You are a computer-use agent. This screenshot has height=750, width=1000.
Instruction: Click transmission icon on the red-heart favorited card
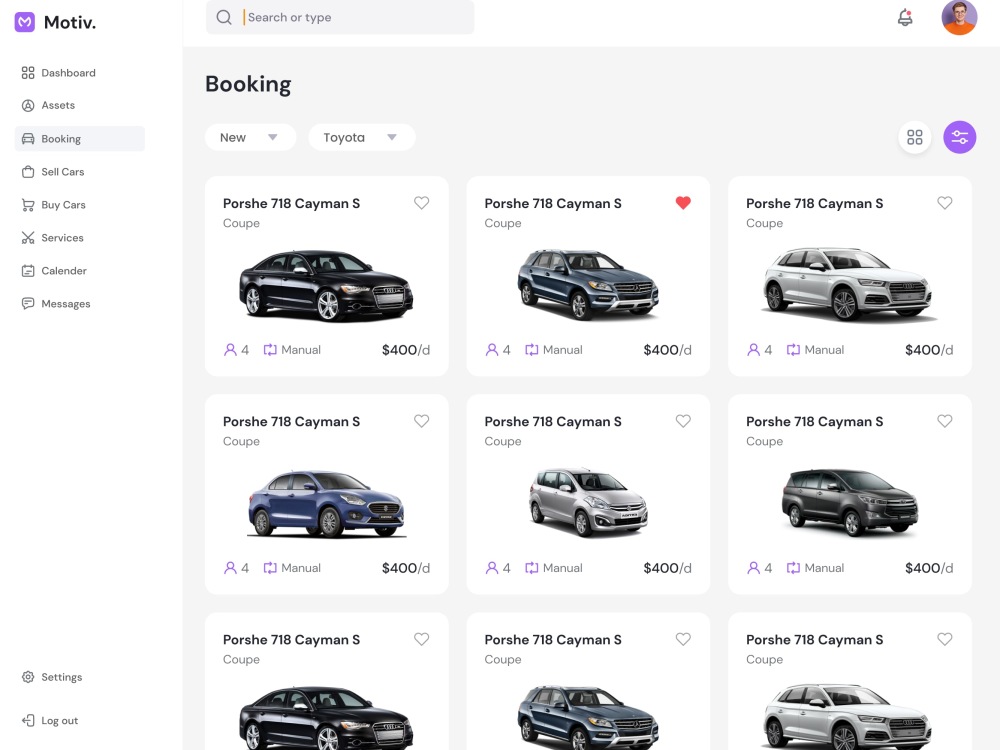pos(532,349)
